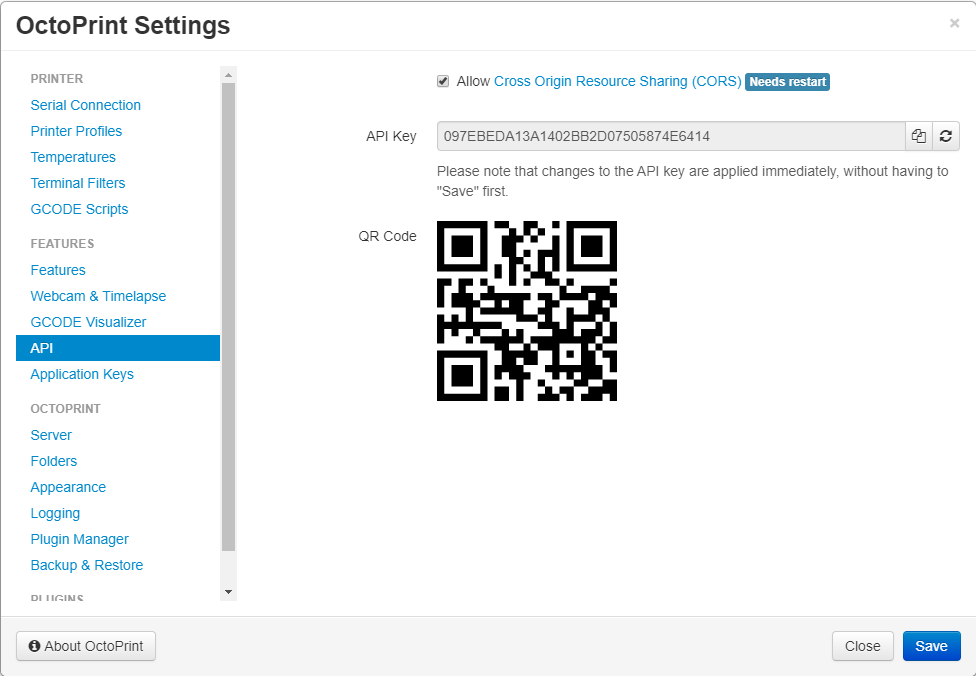Copy the API key to clipboard
Image resolution: width=976 pixels, height=676 pixels.
919,136
